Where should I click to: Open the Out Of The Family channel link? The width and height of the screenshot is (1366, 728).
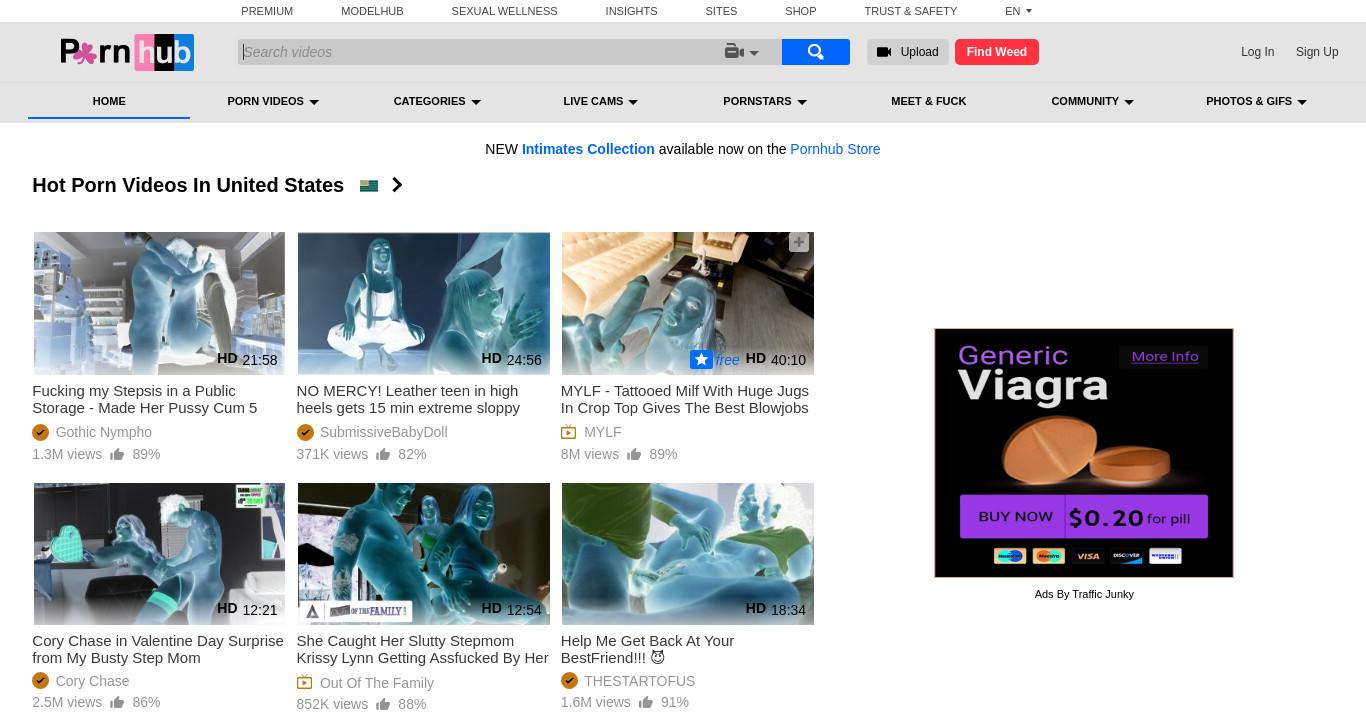(377, 683)
